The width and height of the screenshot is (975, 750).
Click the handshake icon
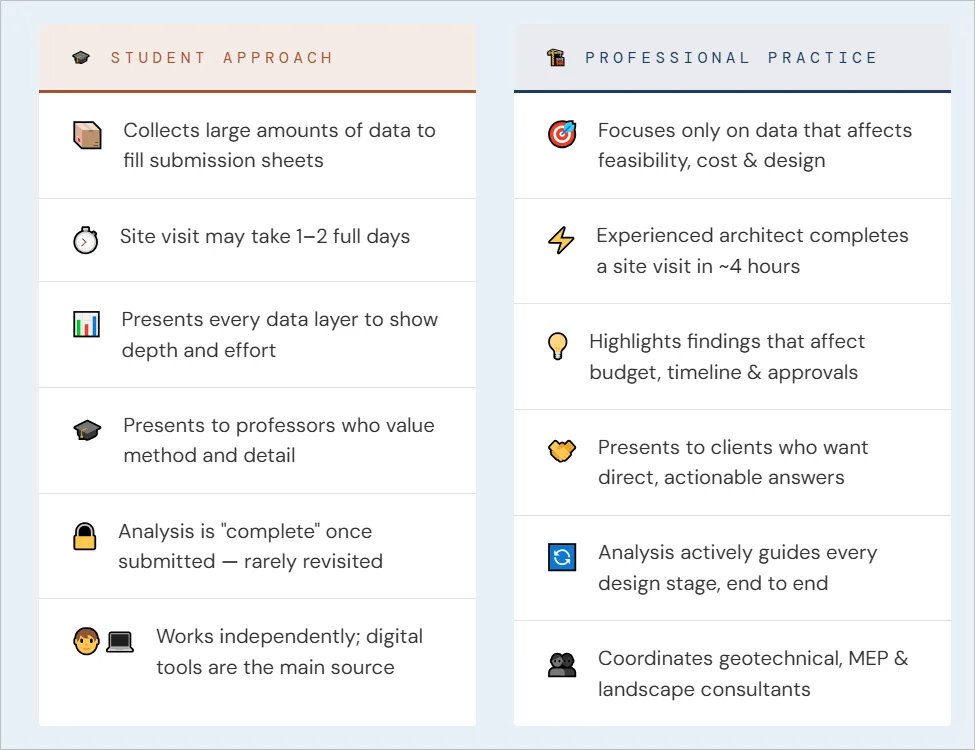click(562, 451)
